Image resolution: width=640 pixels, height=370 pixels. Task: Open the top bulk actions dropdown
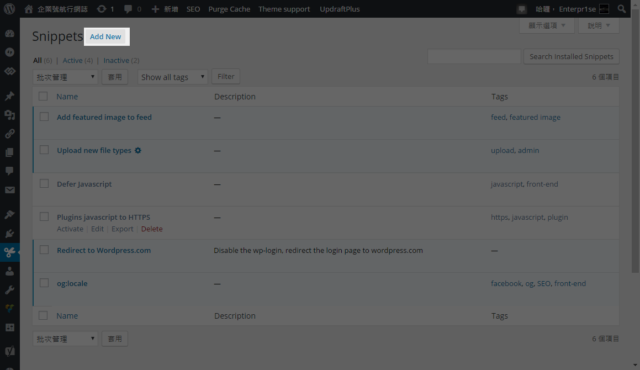(x=65, y=77)
